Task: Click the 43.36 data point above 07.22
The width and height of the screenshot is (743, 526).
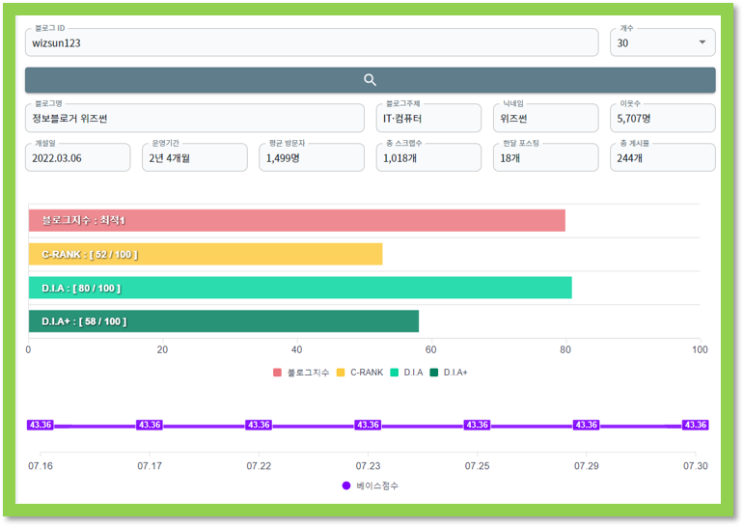Action: [259, 425]
